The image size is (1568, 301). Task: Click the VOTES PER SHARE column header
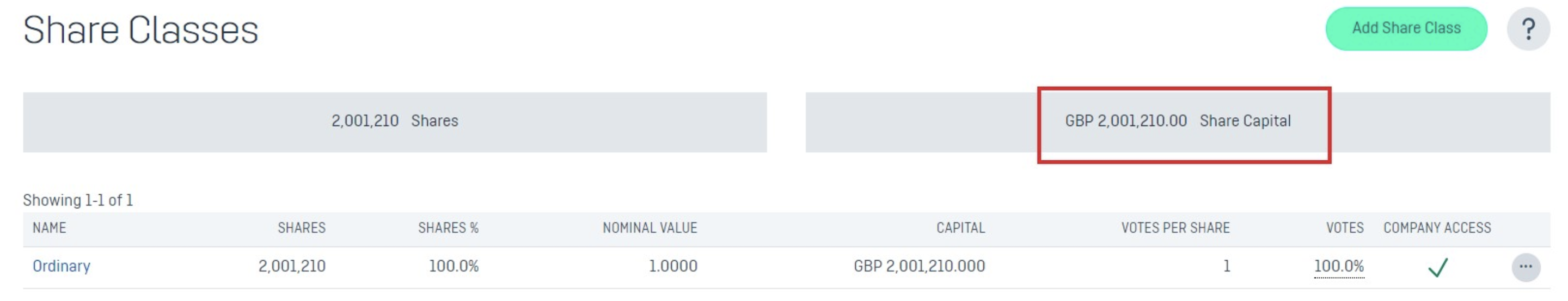pyautogui.click(x=1175, y=228)
